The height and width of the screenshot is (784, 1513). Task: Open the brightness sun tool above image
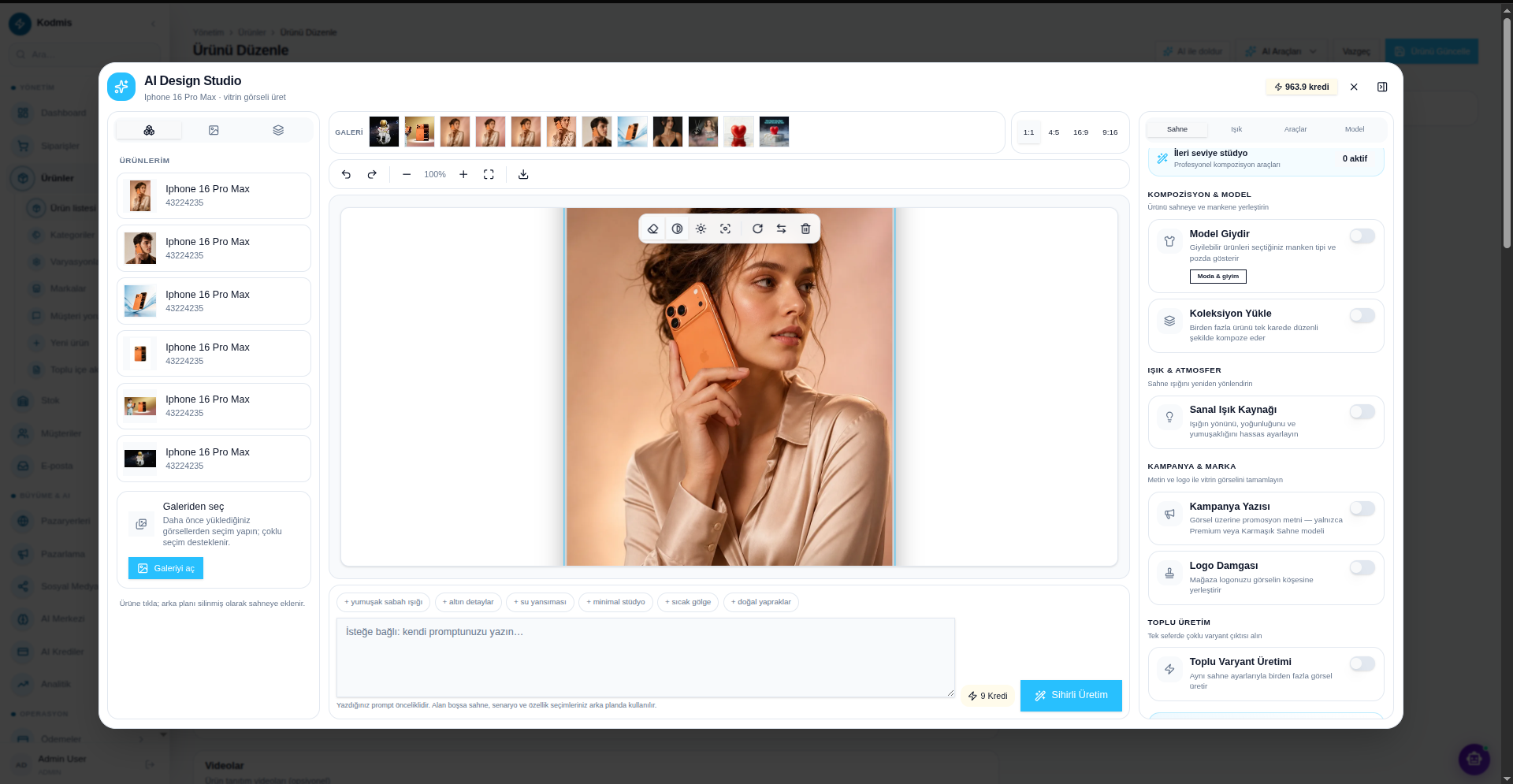[x=701, y=229]
